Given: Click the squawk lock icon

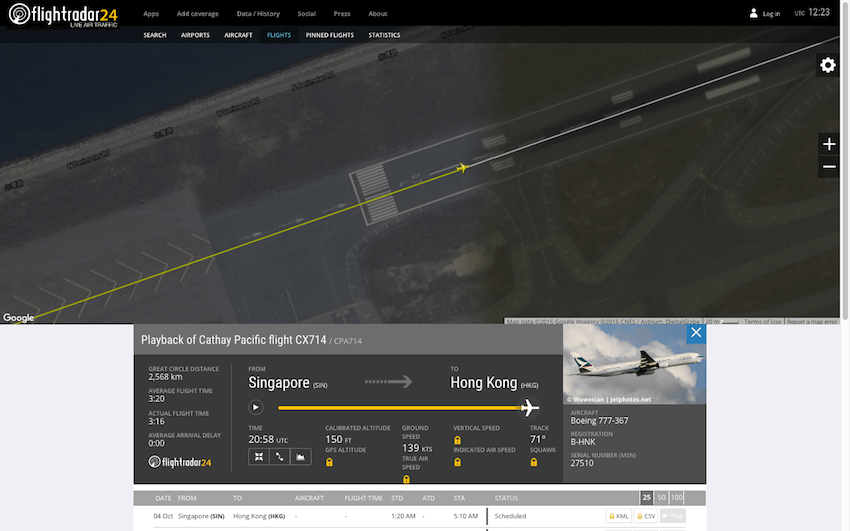Looking at the screenshot, I should click(534, 462).
